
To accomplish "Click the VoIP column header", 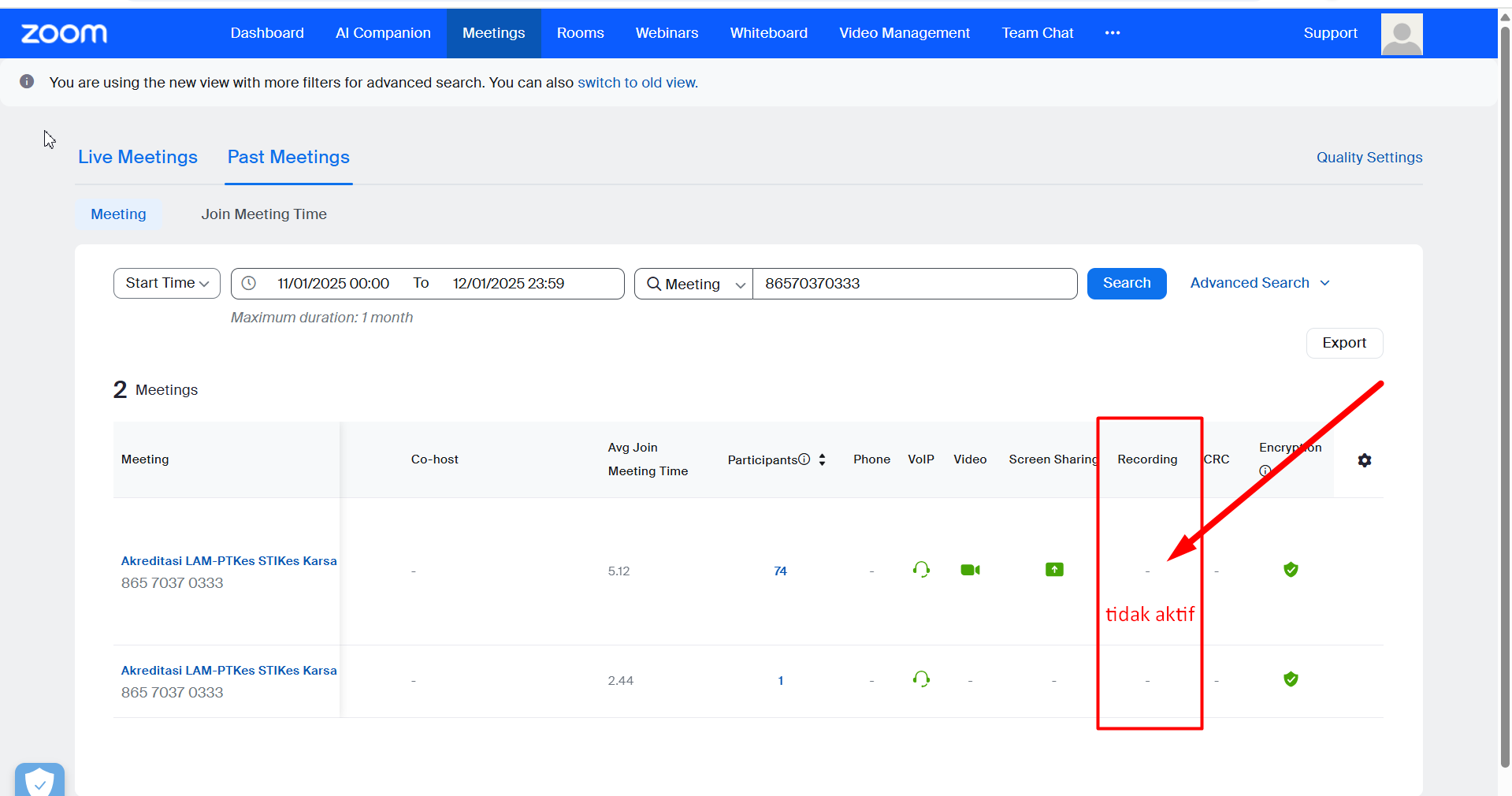I will (921, 459).
